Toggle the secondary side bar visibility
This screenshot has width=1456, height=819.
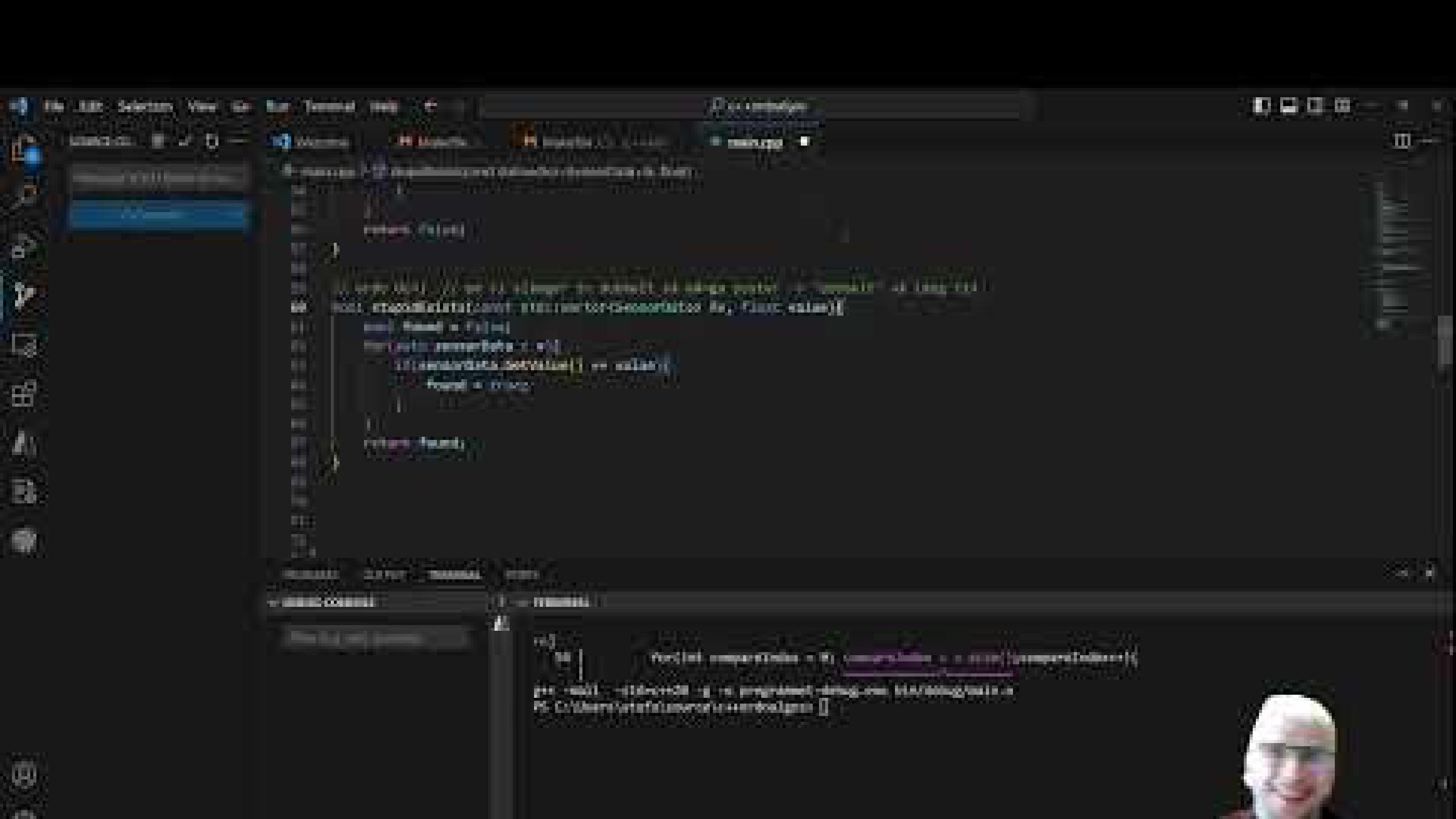1317,106
